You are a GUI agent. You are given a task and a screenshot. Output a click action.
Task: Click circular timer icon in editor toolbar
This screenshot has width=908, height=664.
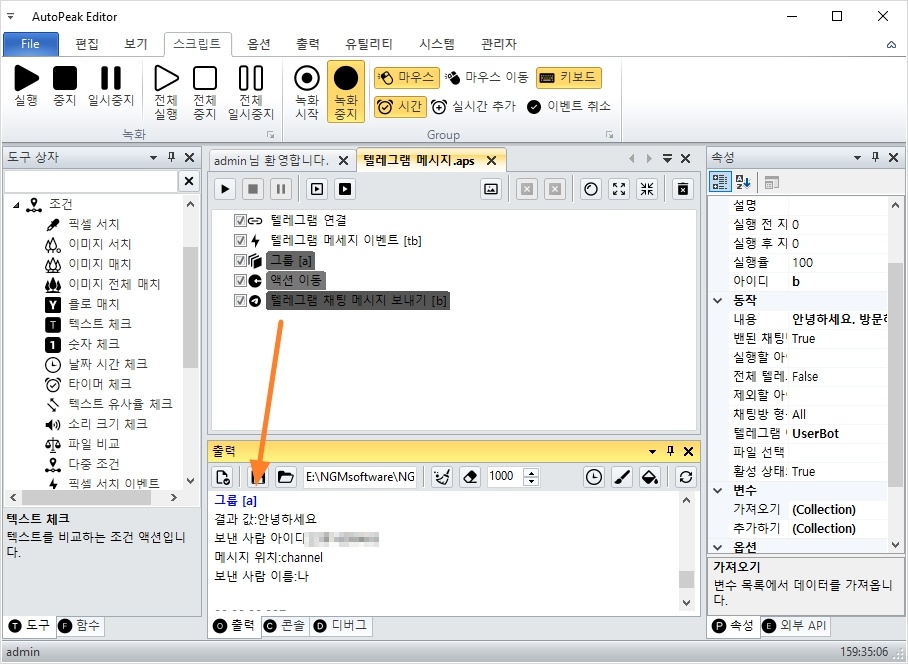point(591,189)
